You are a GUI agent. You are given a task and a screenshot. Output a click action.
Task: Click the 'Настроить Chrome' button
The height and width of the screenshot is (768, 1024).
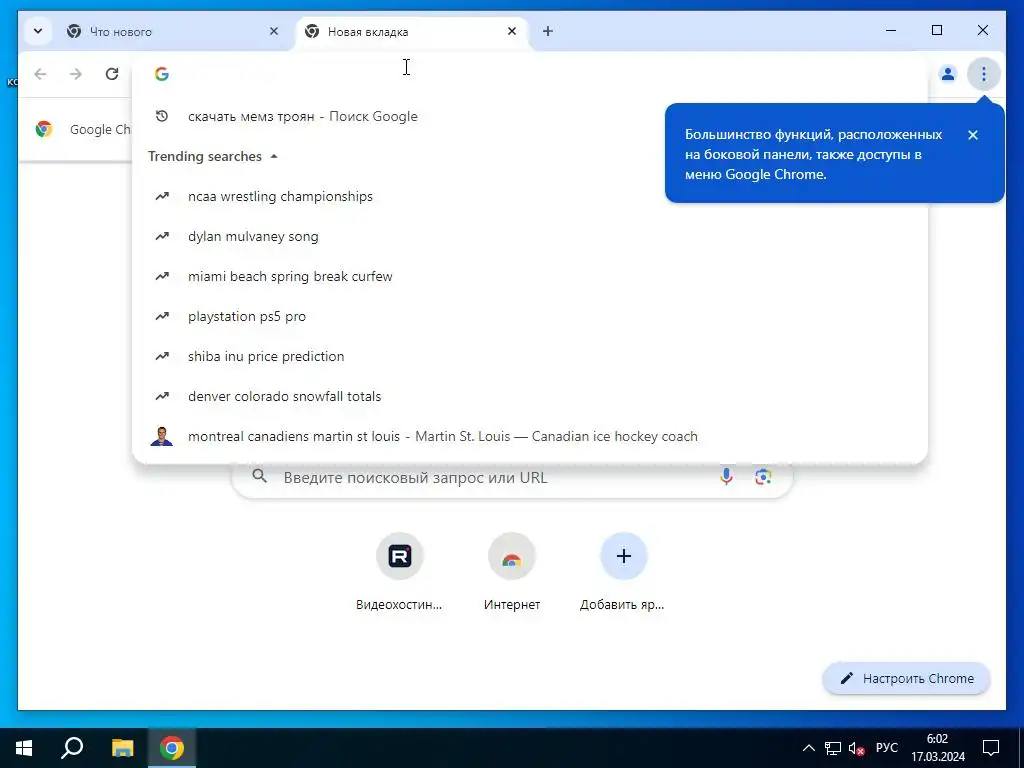click(906, 679)
